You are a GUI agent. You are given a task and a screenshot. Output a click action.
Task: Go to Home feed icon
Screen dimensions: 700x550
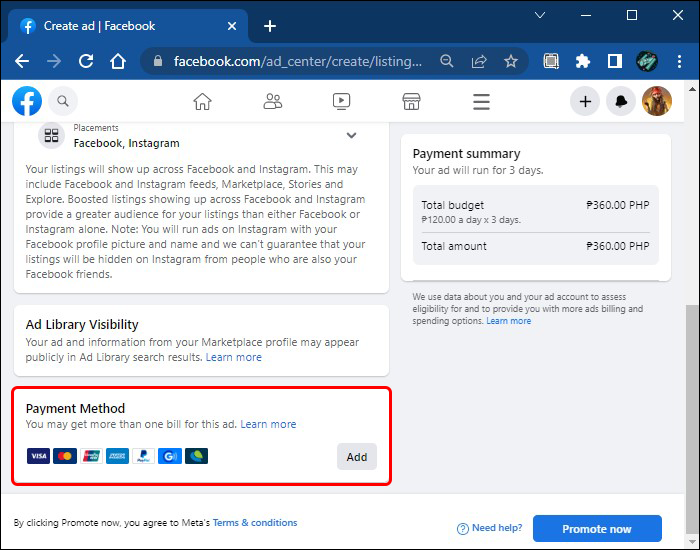[202, 101]
